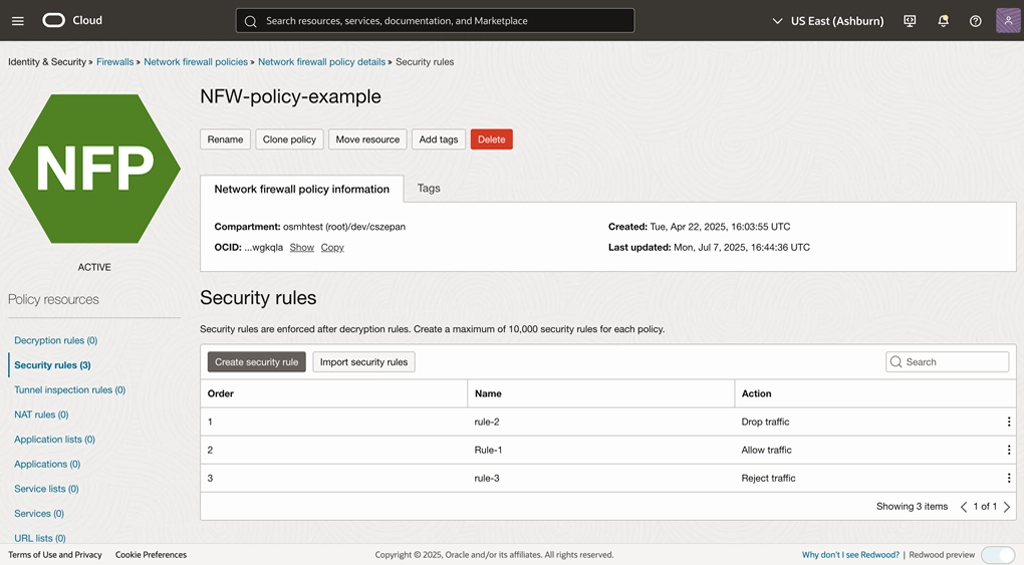Toggle the Redwood preview switch

[x=997, y=555]
